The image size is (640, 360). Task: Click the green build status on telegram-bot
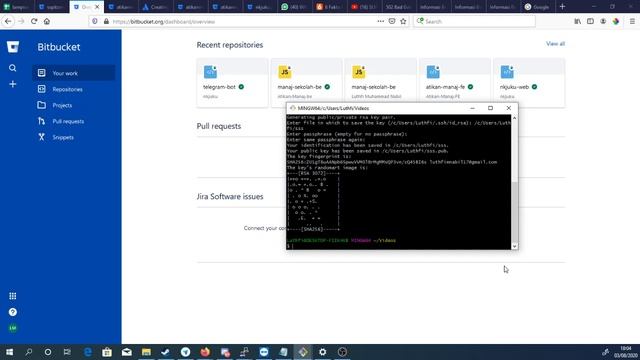pyautogui.click(x=241, y=87)
